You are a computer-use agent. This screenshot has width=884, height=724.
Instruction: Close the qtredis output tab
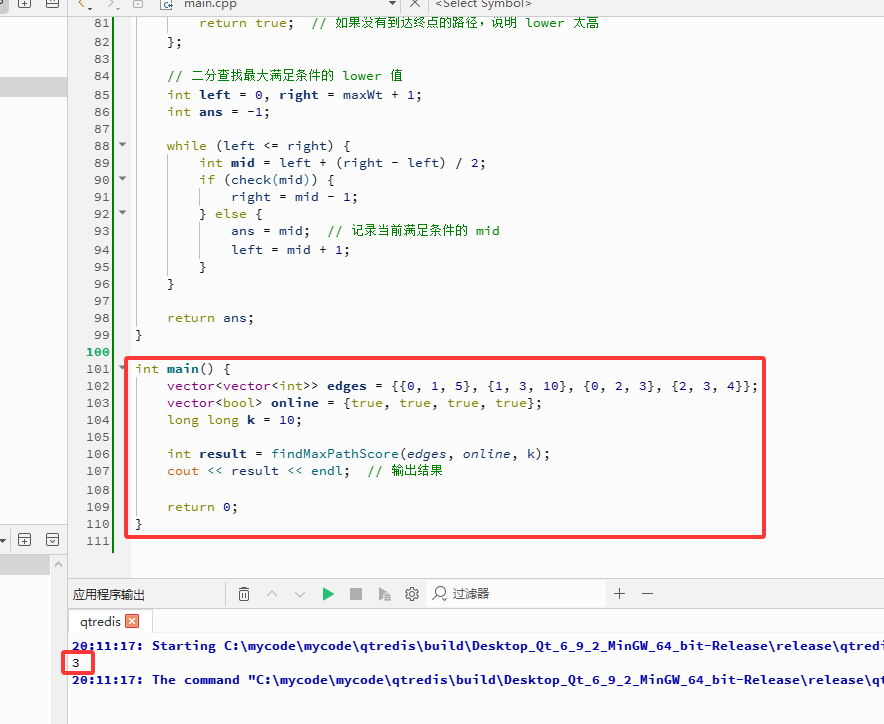tap(132, 621)
